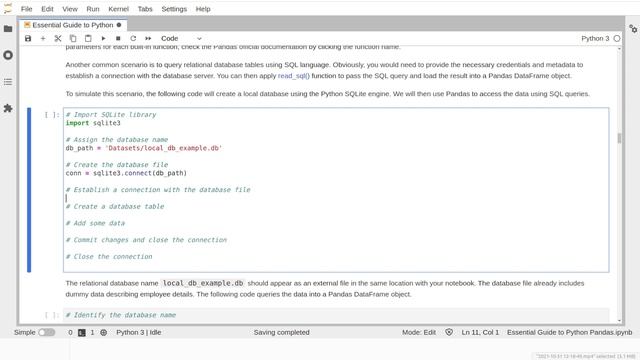Viewport: 640px width, 360px height.
Task: Run the selected cell
Action: (103, 38)
